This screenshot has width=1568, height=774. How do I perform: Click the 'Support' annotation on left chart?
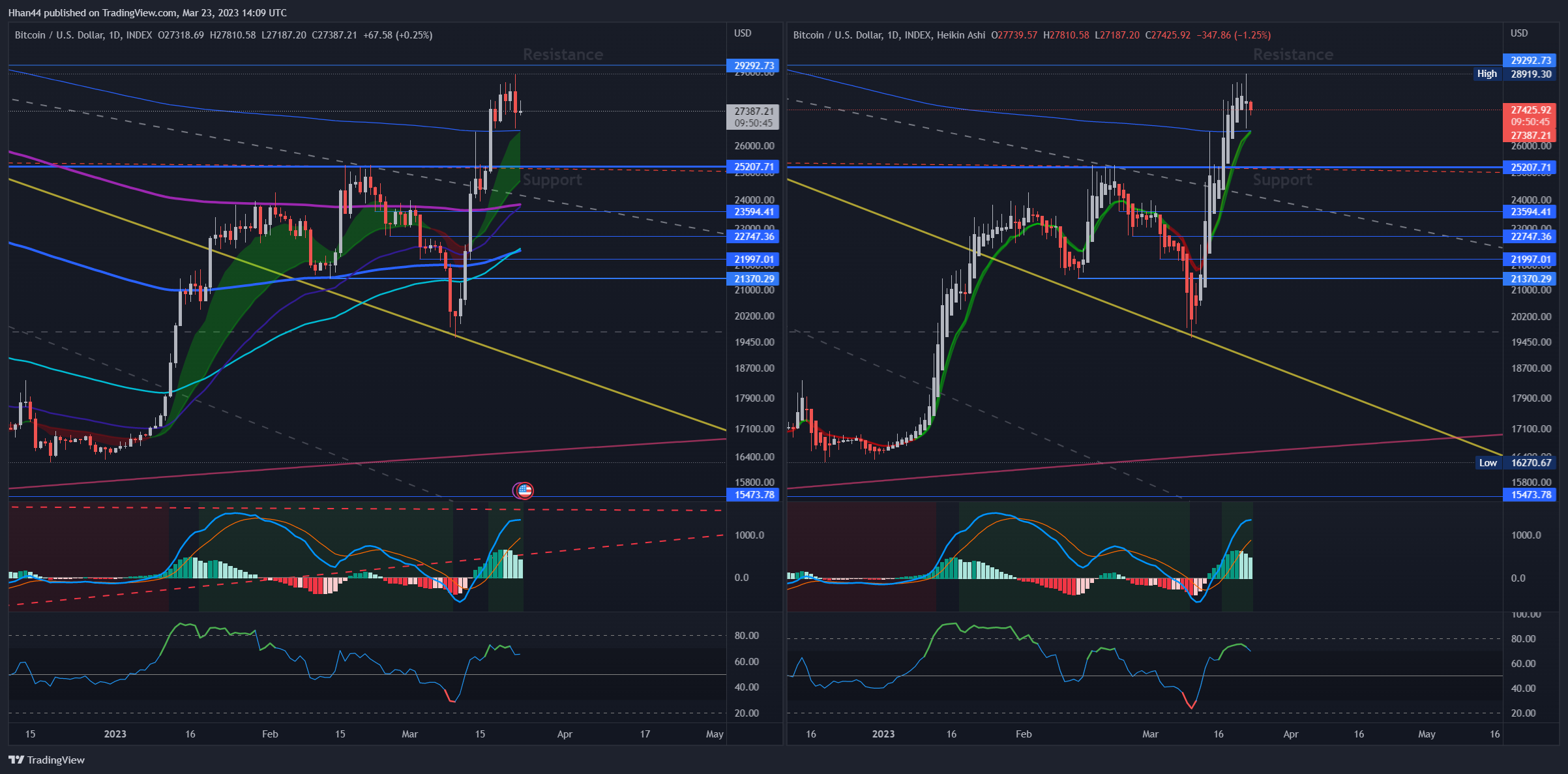coord(552,179)
